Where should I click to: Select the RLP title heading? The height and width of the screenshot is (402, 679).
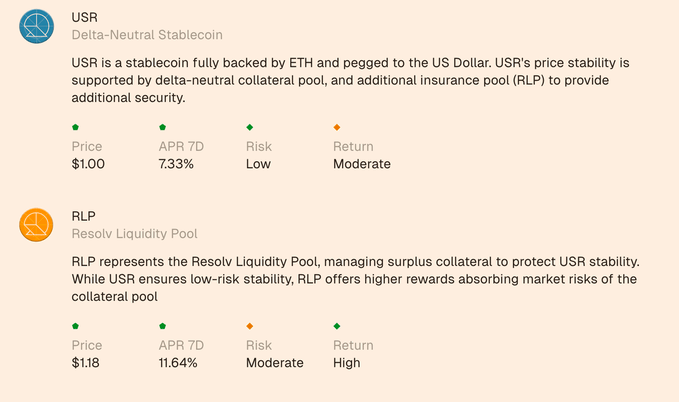tap(84, 215)
